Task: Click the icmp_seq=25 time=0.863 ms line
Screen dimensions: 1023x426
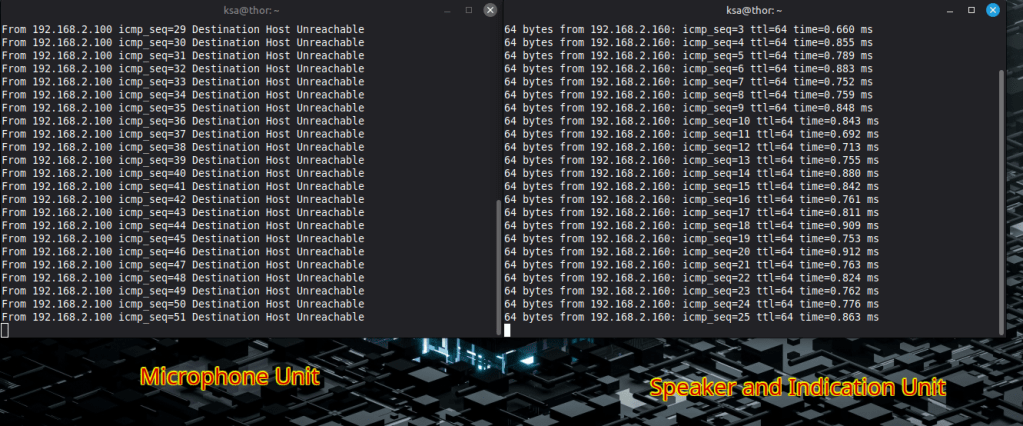Action: pos(690,317)
